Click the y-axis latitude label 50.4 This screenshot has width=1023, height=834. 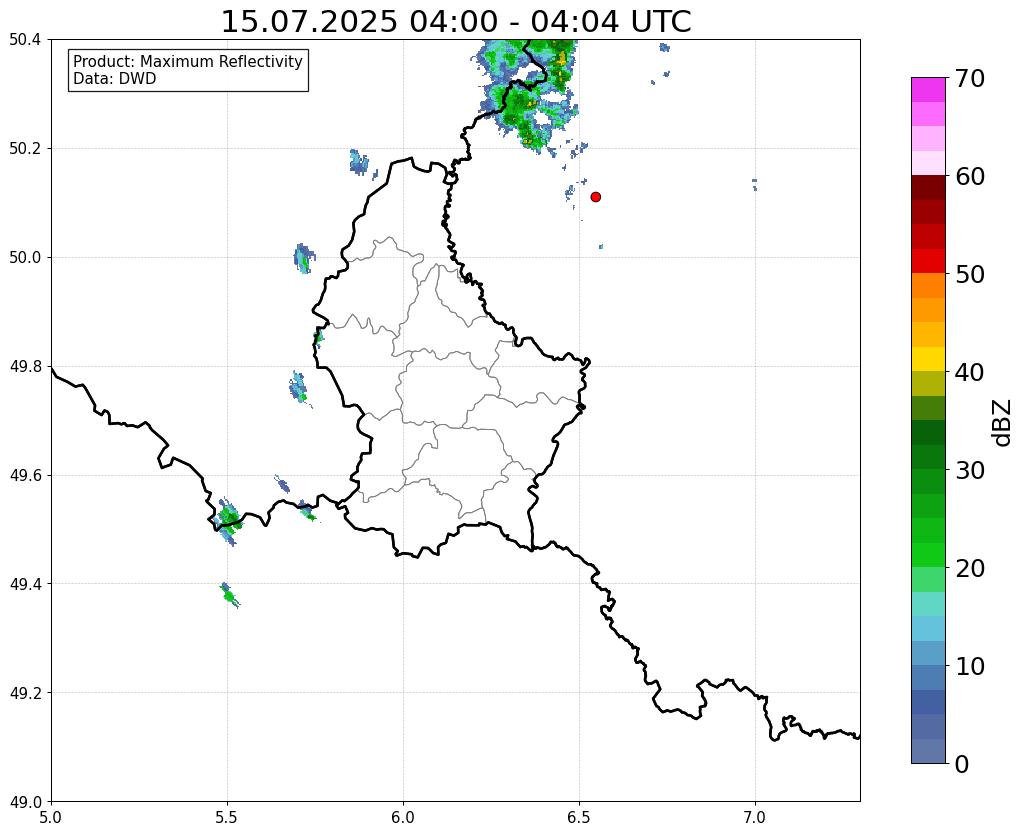pos(25,40)
